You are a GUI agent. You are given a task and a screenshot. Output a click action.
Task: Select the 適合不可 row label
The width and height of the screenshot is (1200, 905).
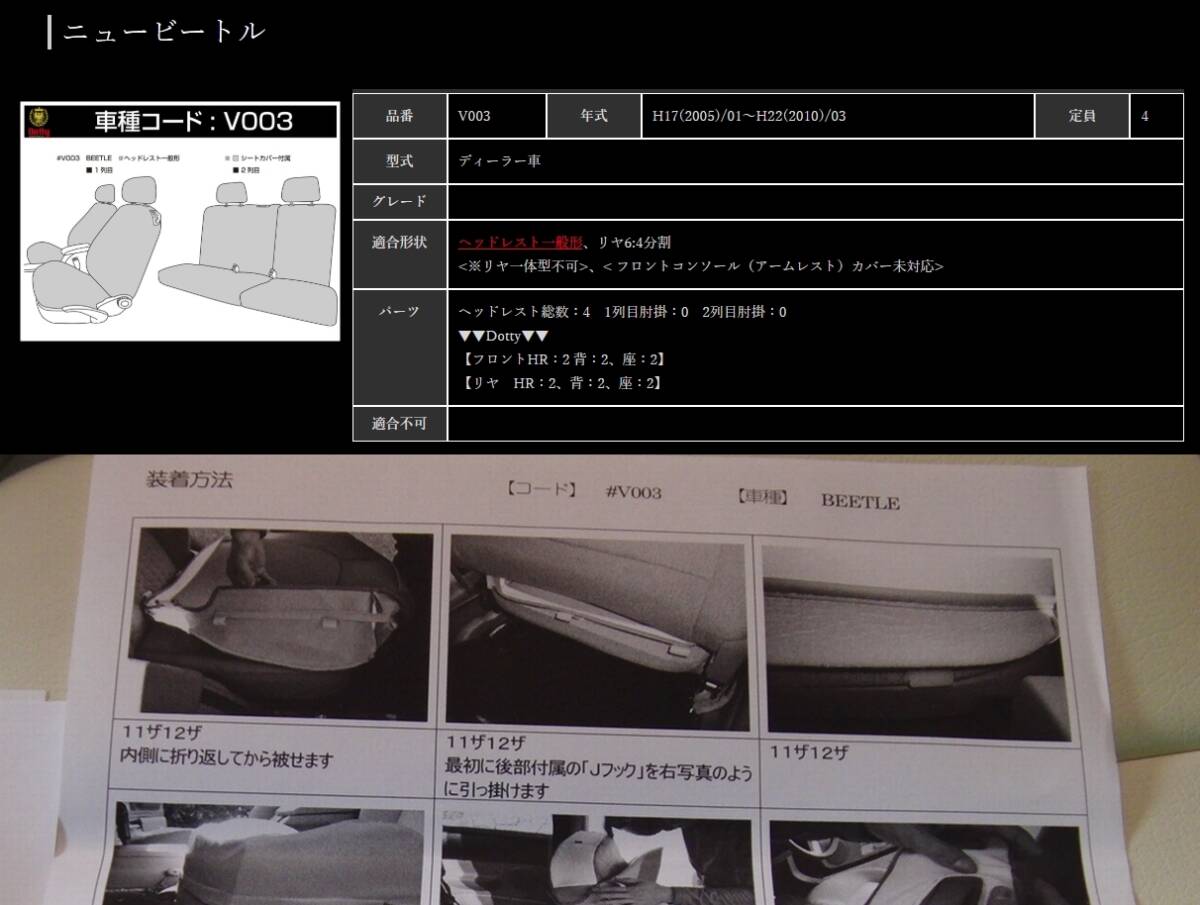(400, 423)
